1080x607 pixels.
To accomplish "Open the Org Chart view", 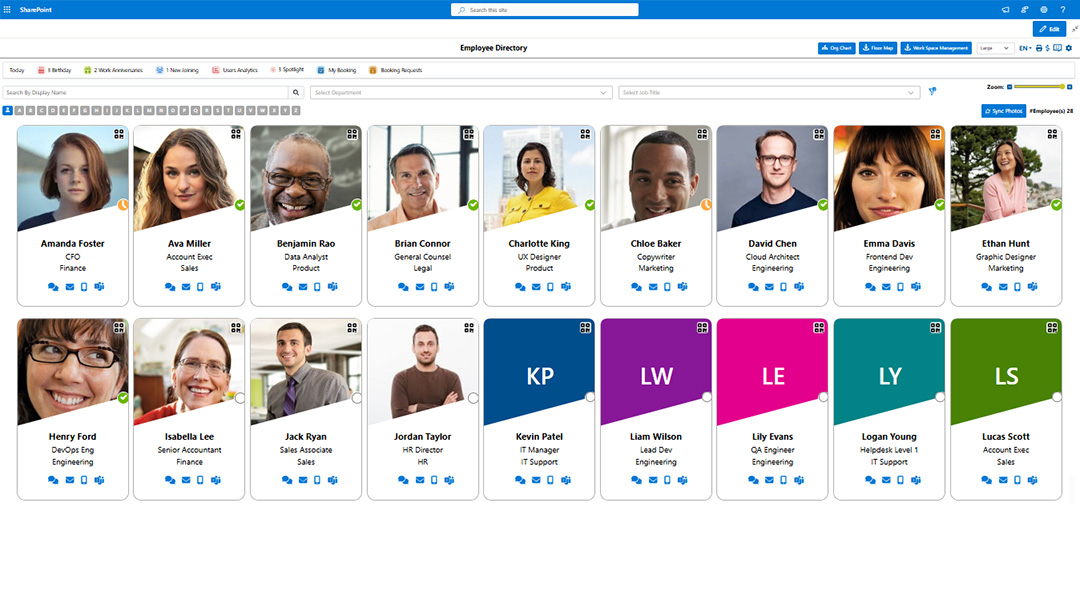I will tap(836, 48).
